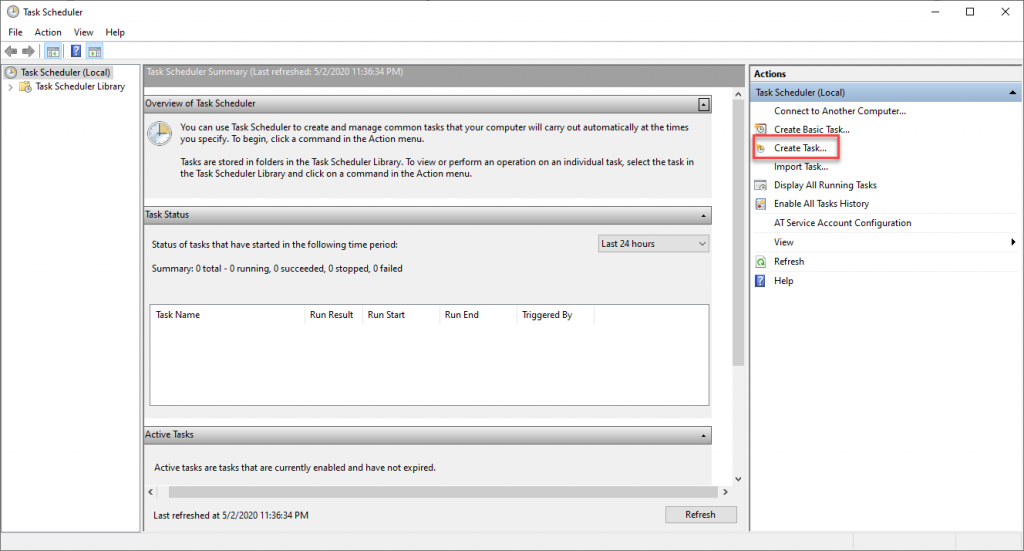Click the vertical scrollbar thumb
1024x551 pixels.
[738, 233]
